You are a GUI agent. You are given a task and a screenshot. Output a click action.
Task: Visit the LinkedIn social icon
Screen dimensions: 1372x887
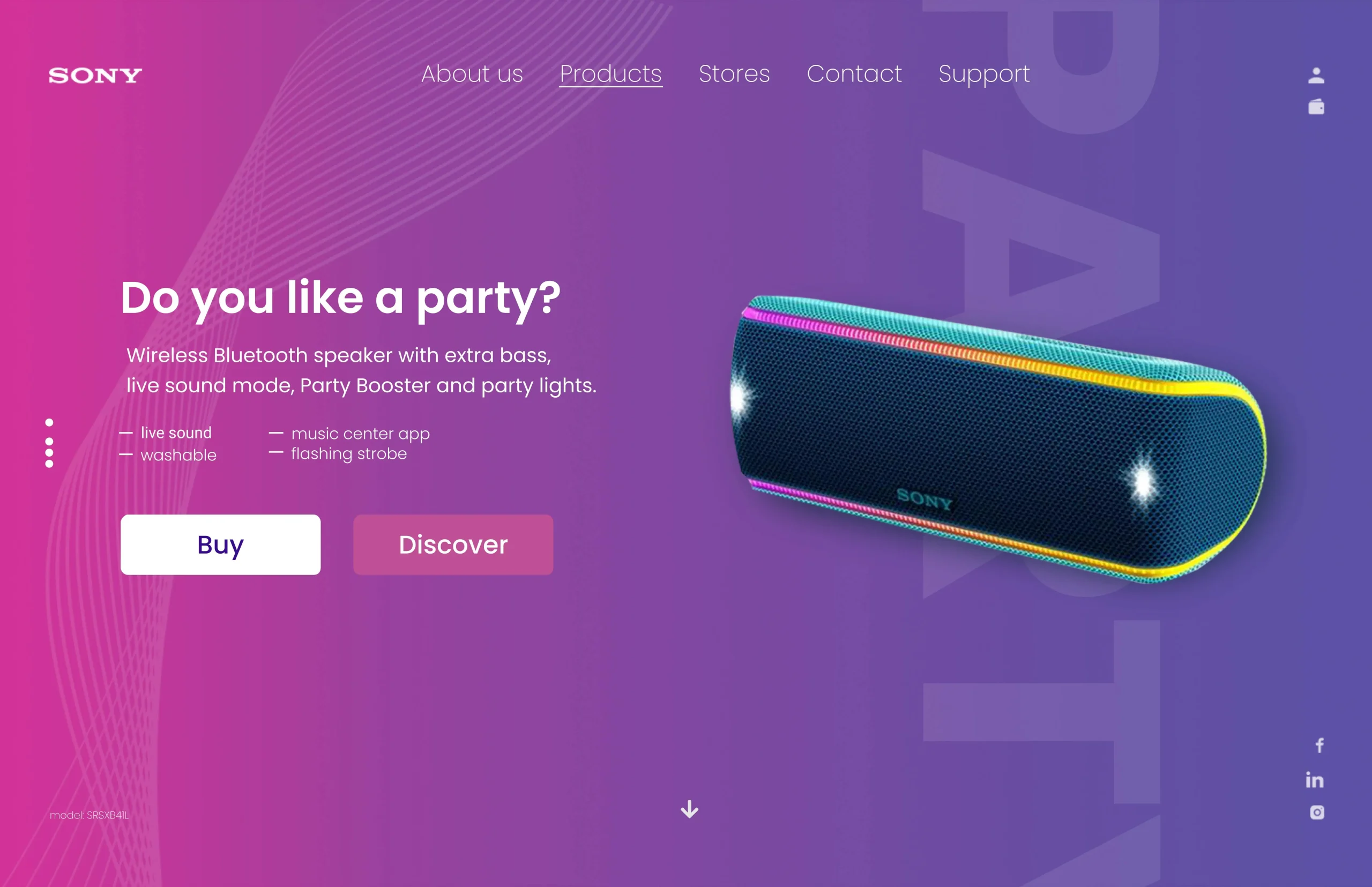pyautogui.click(x=1315, y=779)
